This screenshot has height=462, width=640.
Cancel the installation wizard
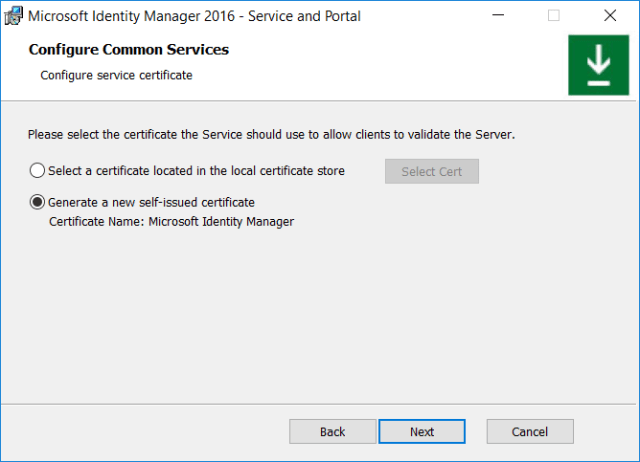(530, 432)
